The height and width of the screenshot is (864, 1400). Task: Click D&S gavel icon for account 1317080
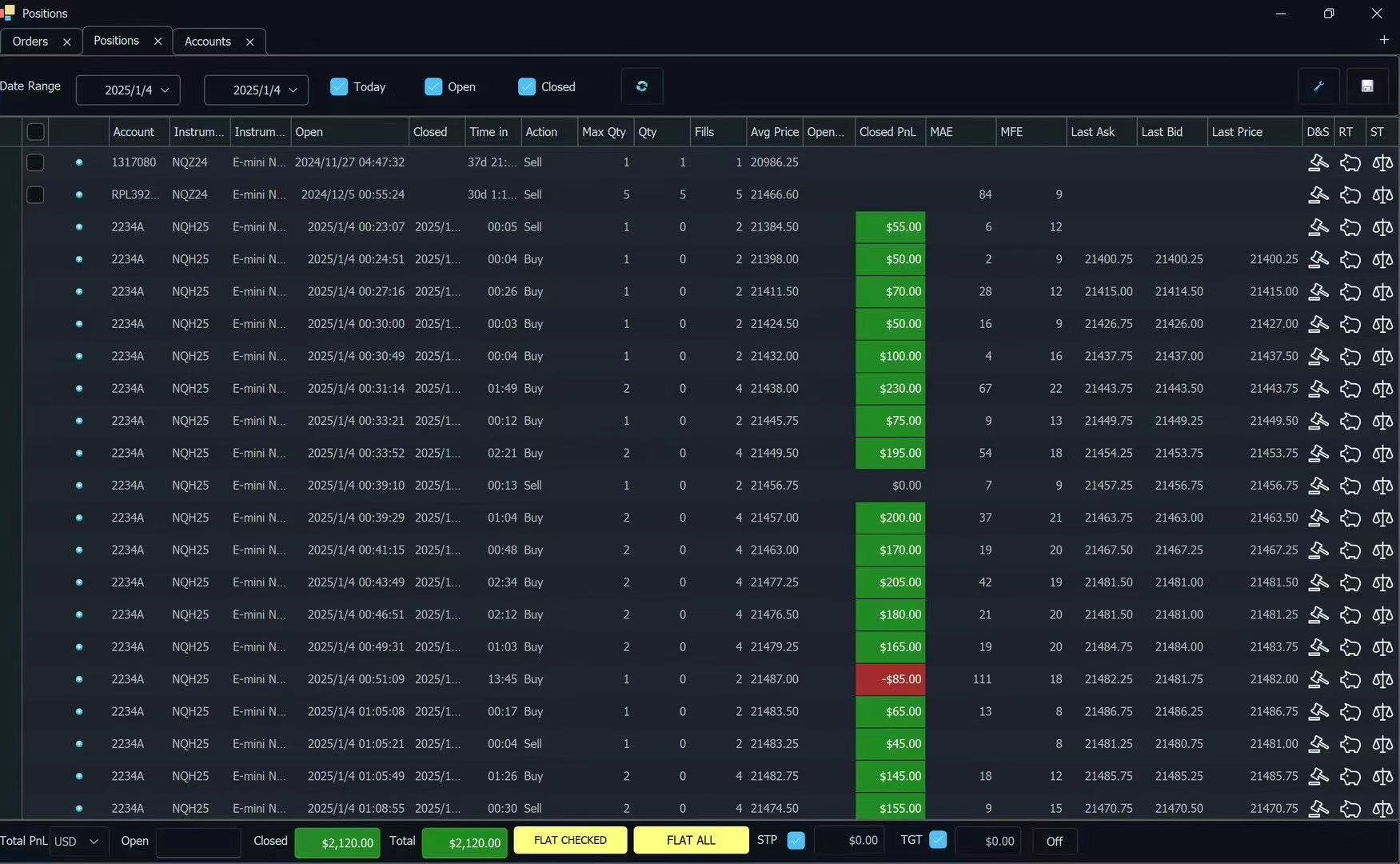(x=1318, y=163)
